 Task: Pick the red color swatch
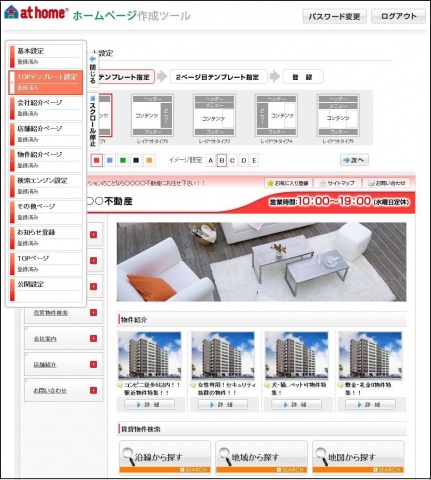coord(97,160)
